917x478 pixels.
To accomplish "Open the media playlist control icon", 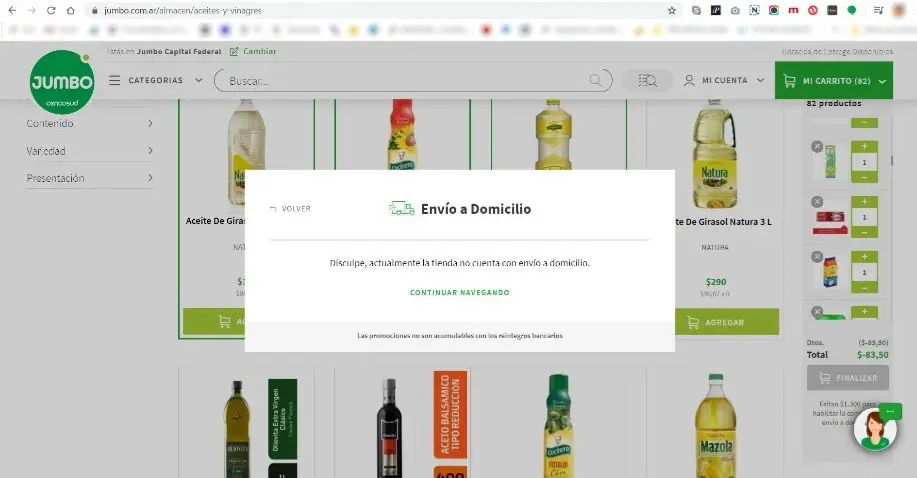I will 878,11.
